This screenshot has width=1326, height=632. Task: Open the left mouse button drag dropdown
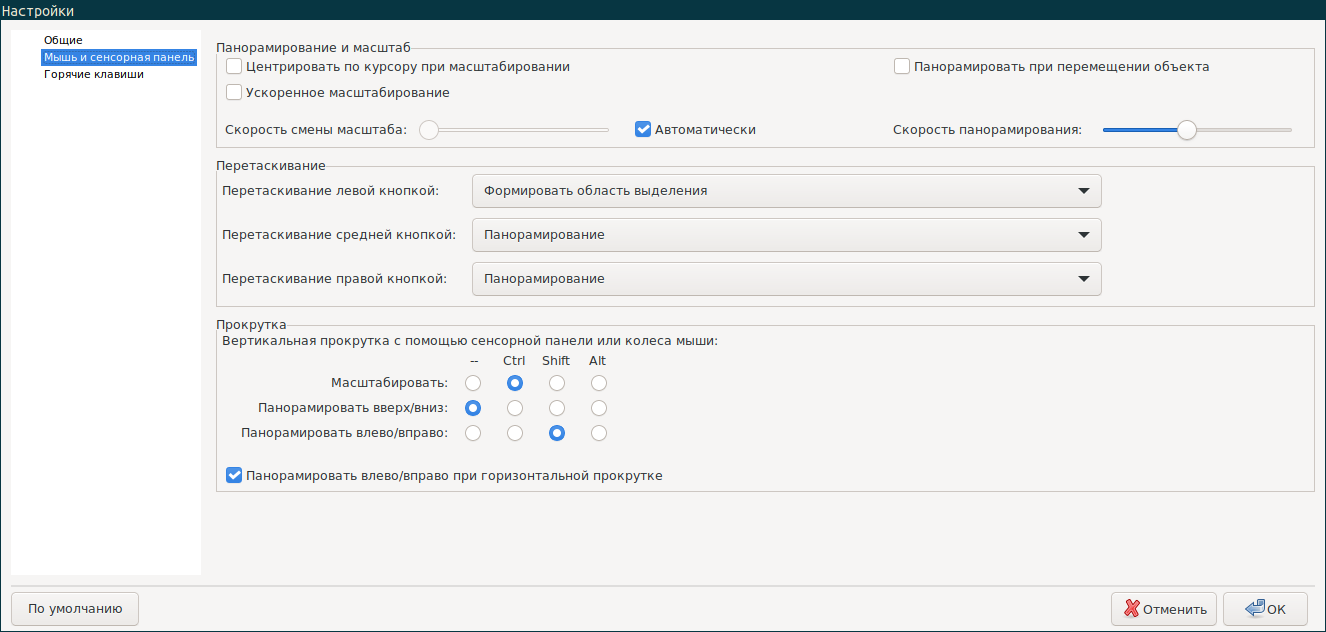786,190
